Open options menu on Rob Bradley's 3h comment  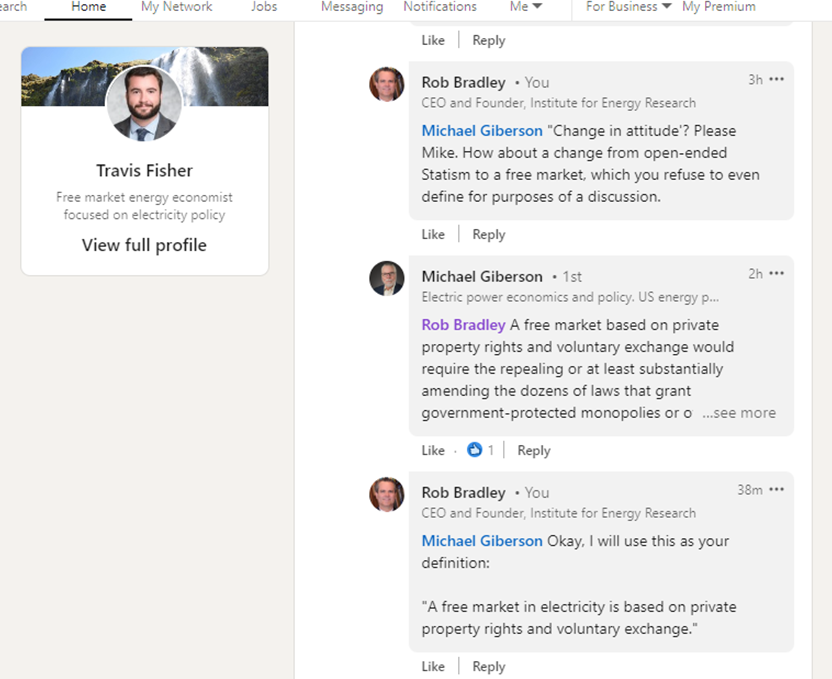click(776, 80)
